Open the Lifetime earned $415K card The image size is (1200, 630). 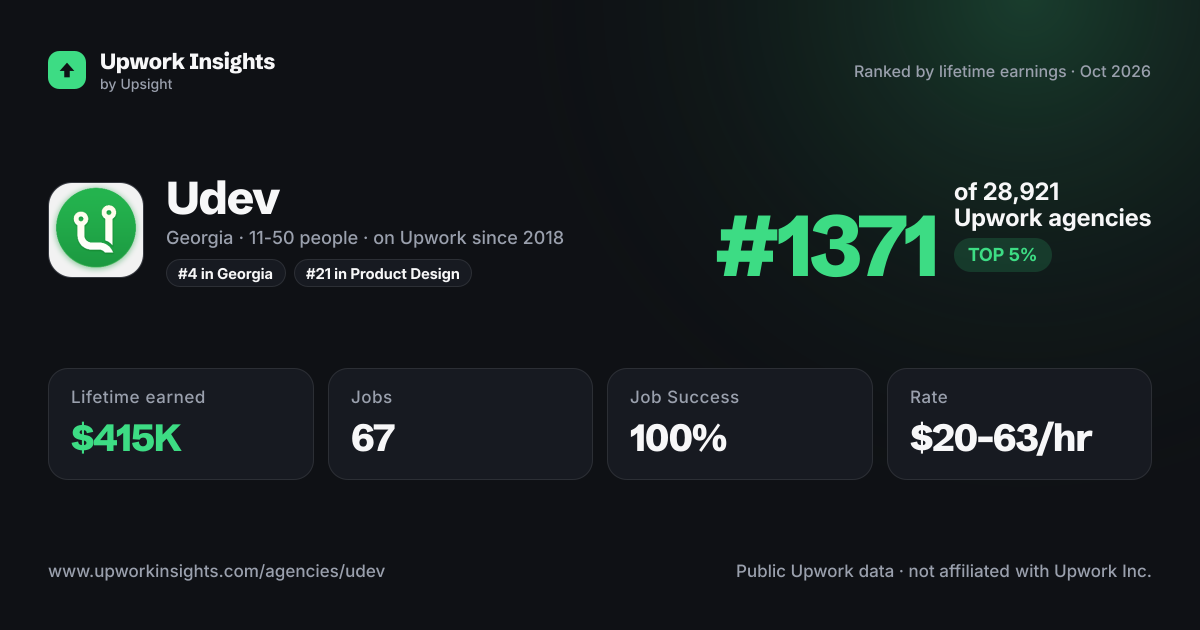coord(181,424)
